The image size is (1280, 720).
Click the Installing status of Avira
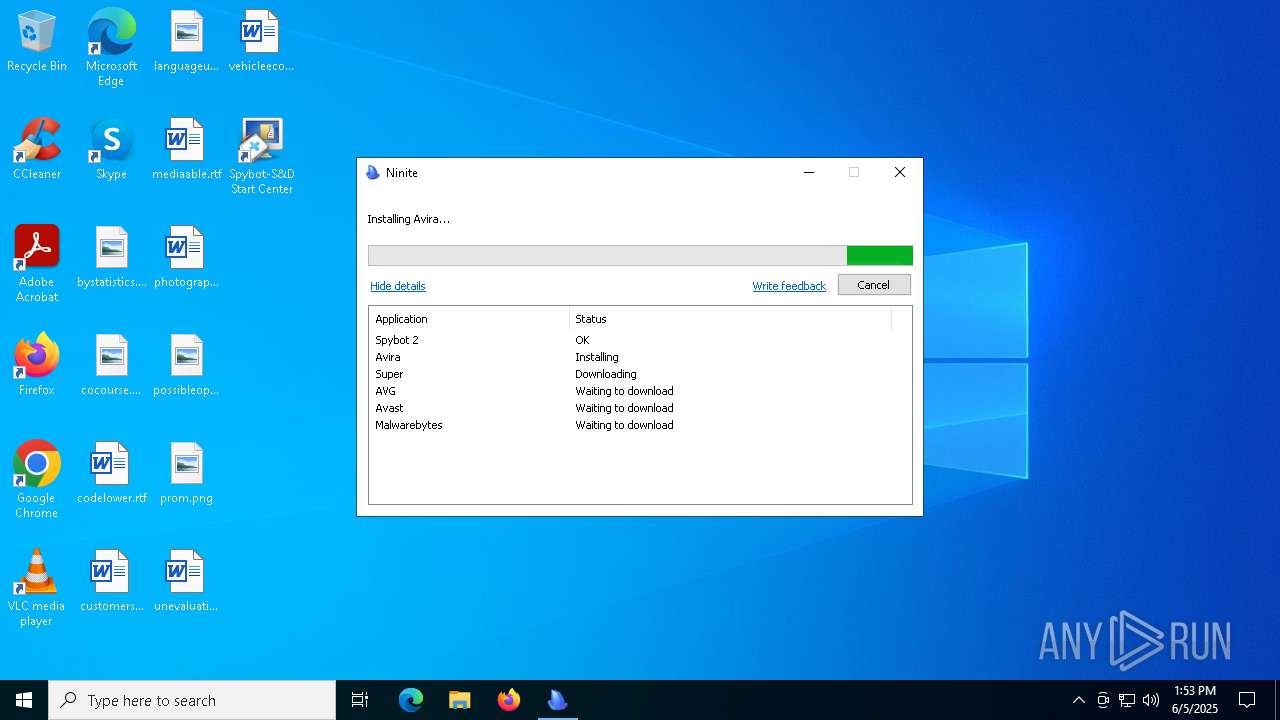pos(597,357)
